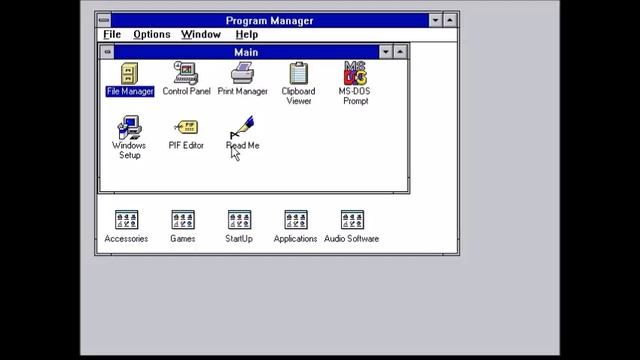Image resolution: width=640 pixels, height=360 pixels.
Task: Maximize the Main group window
Action: click(x=400, y=52)
